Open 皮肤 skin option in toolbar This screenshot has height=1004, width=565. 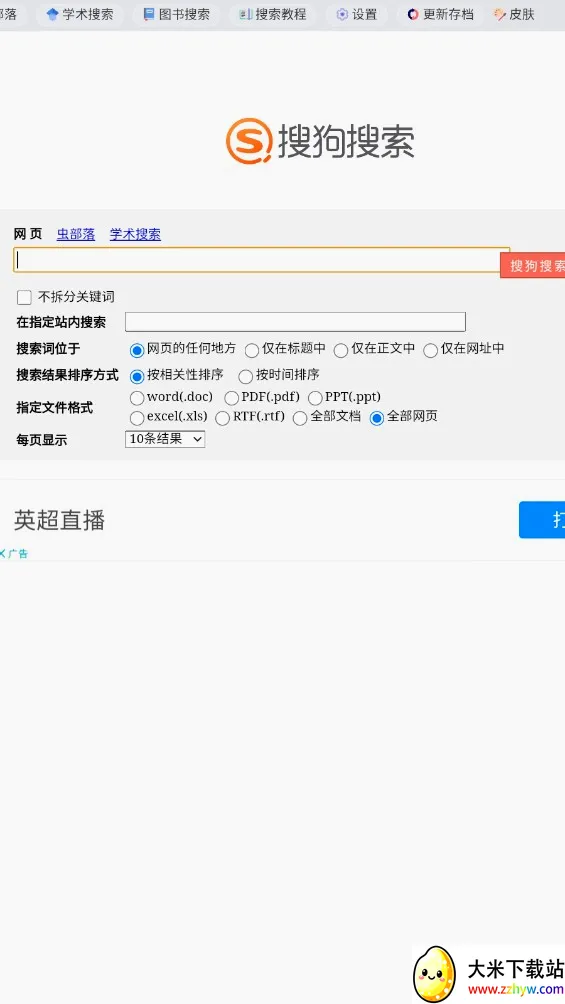(x=514, y=14)
